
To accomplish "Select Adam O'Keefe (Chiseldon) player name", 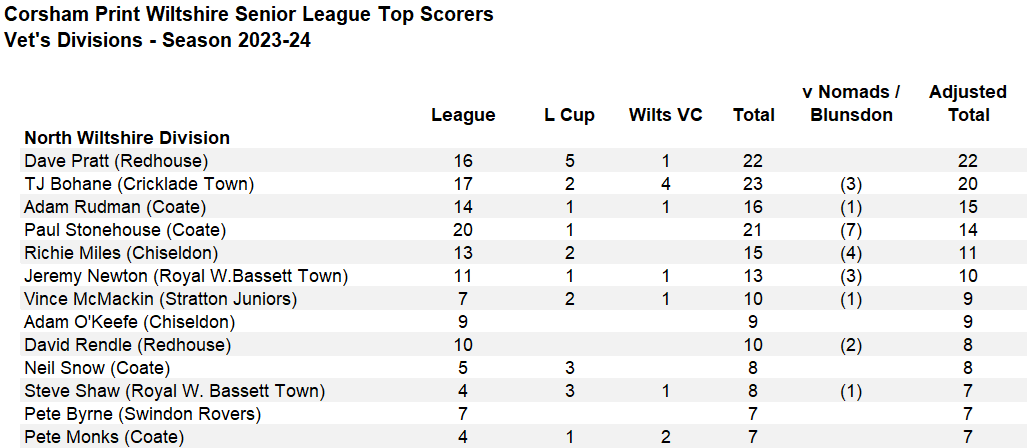I will click(130, 322).
